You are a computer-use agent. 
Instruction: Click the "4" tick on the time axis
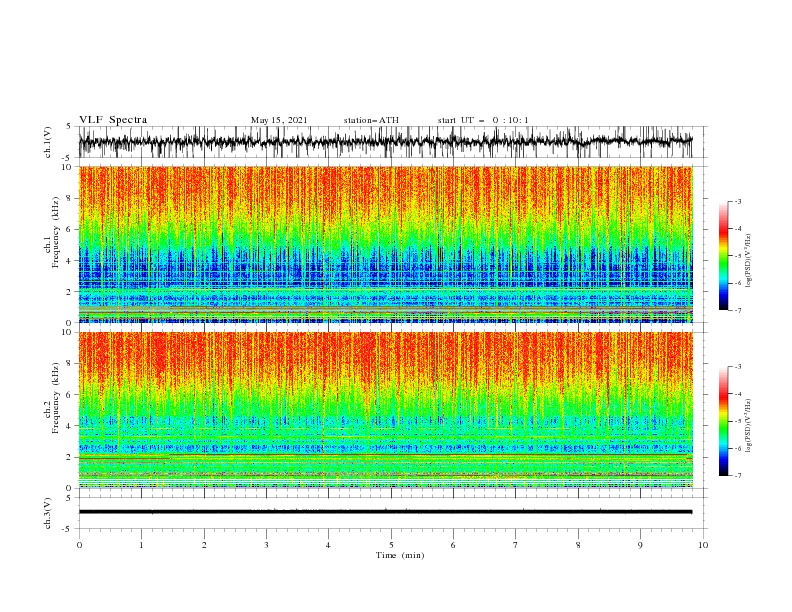(x=329, y=545)
